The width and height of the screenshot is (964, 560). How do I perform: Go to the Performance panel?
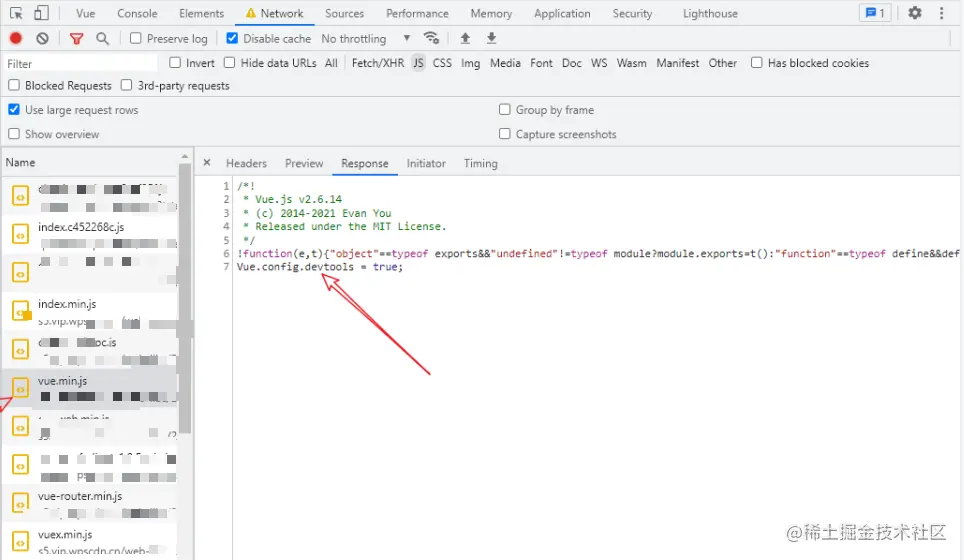coord(417,14)
